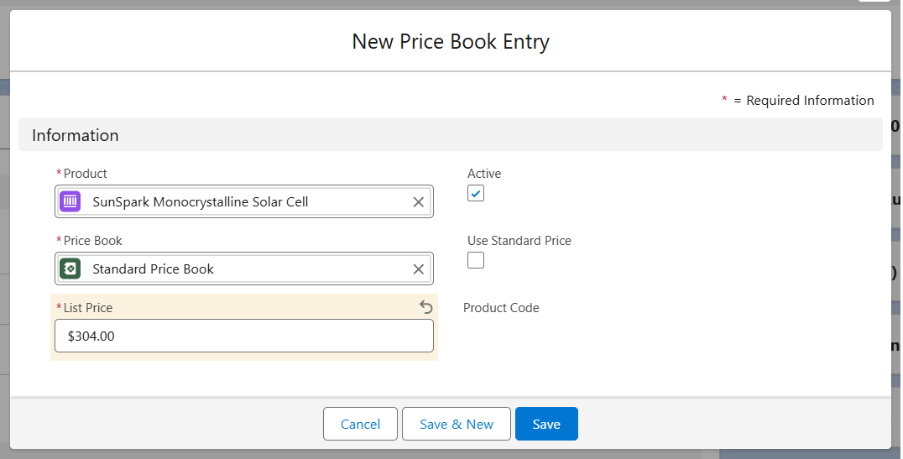The height and width of the screenshot is (459, 903).
Task: Click the Use Standard Price label
Action: click(x=519, y=241)
